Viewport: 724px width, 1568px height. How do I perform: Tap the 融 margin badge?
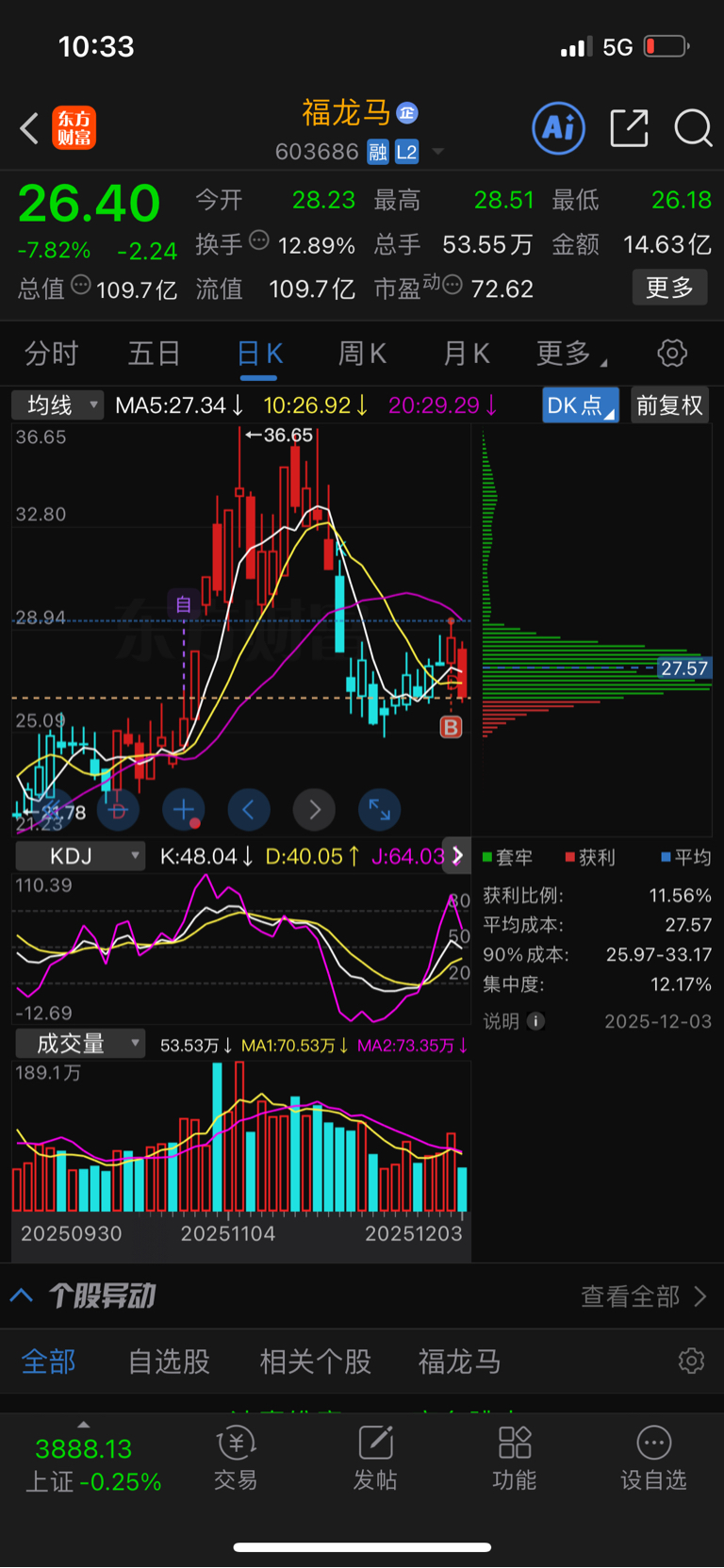coord(378,152)
